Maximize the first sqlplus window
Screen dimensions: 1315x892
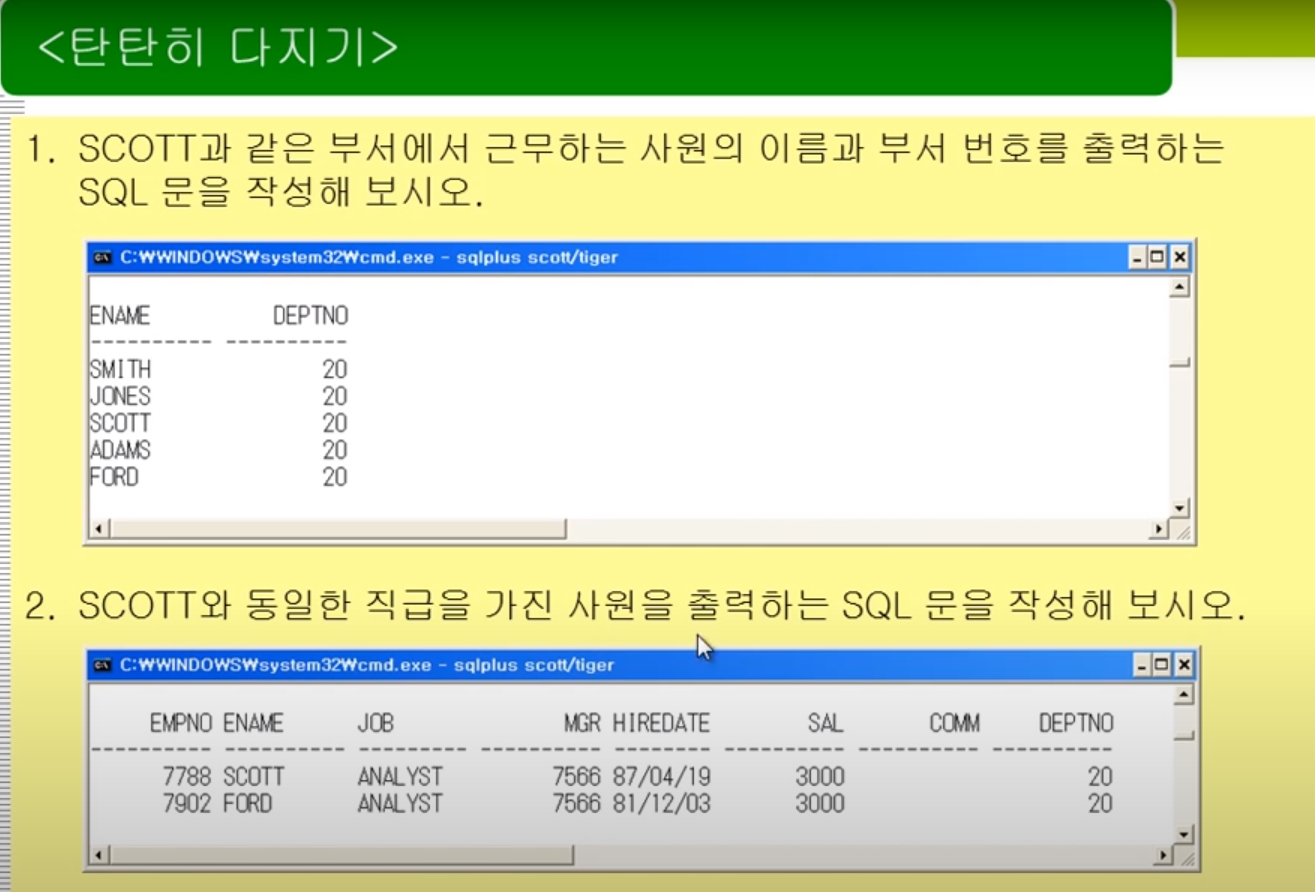pyautogui.click(x=1158, y=258)
